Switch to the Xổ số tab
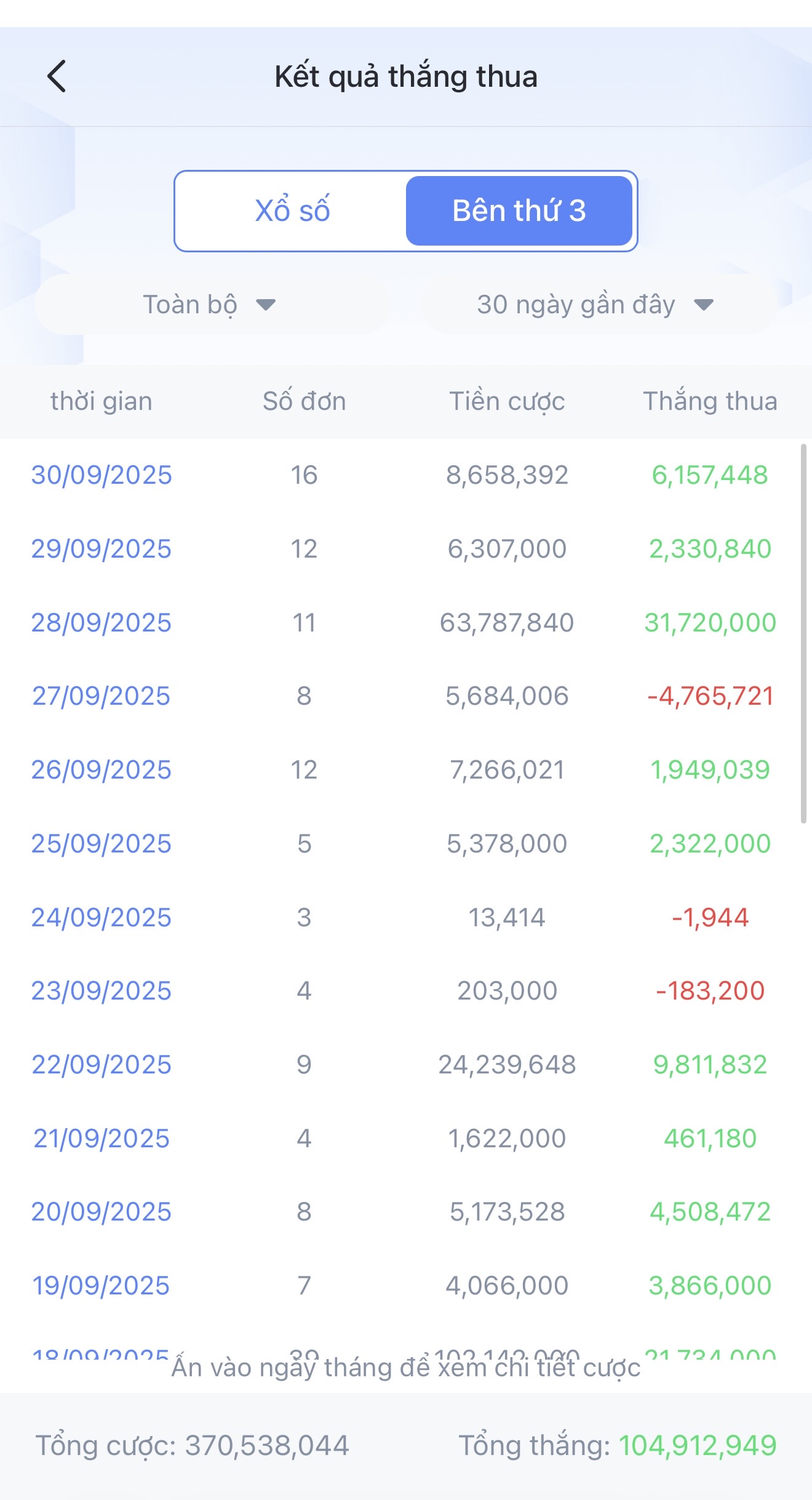The width and height of the screenshot is (812, 1500). [x=292, y=211]
